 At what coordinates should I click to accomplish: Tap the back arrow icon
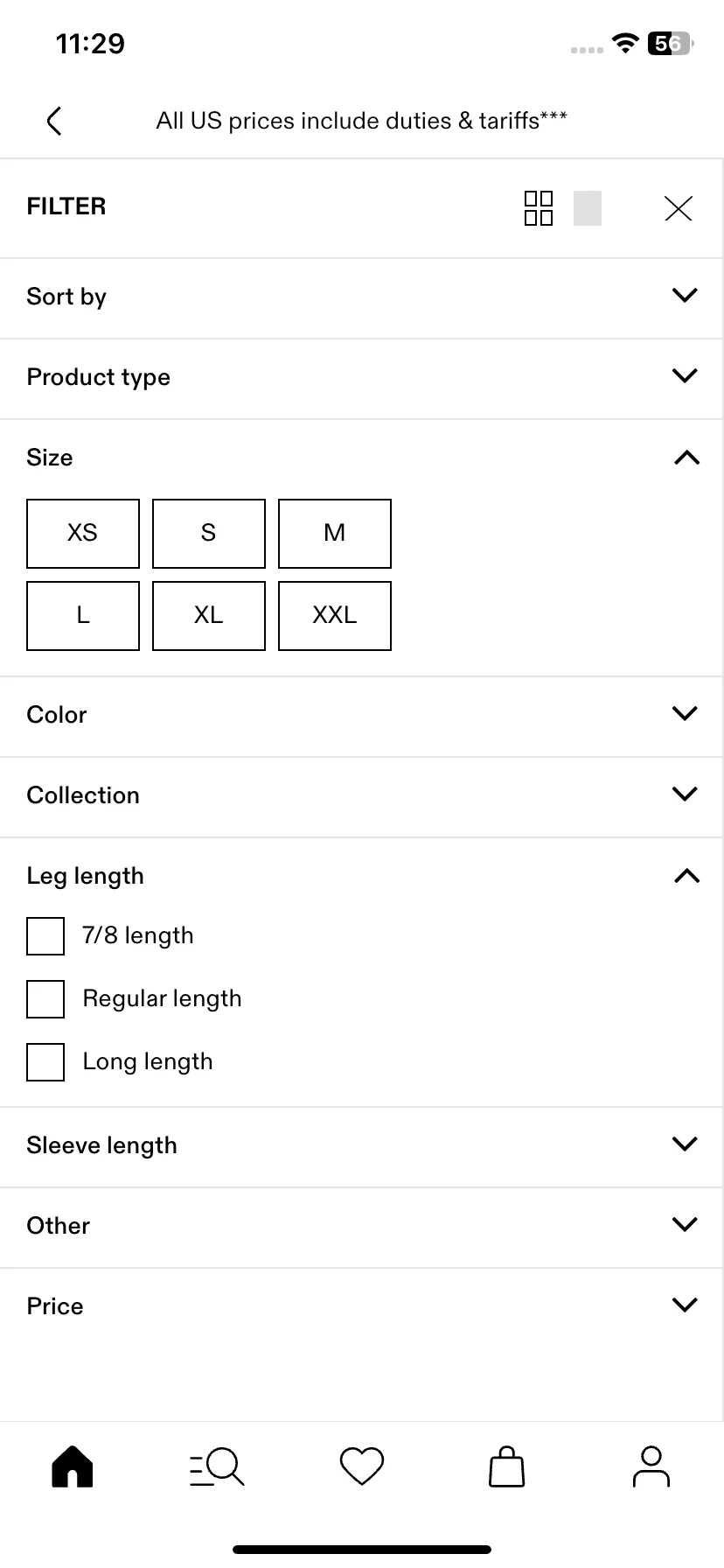(54, 121)
